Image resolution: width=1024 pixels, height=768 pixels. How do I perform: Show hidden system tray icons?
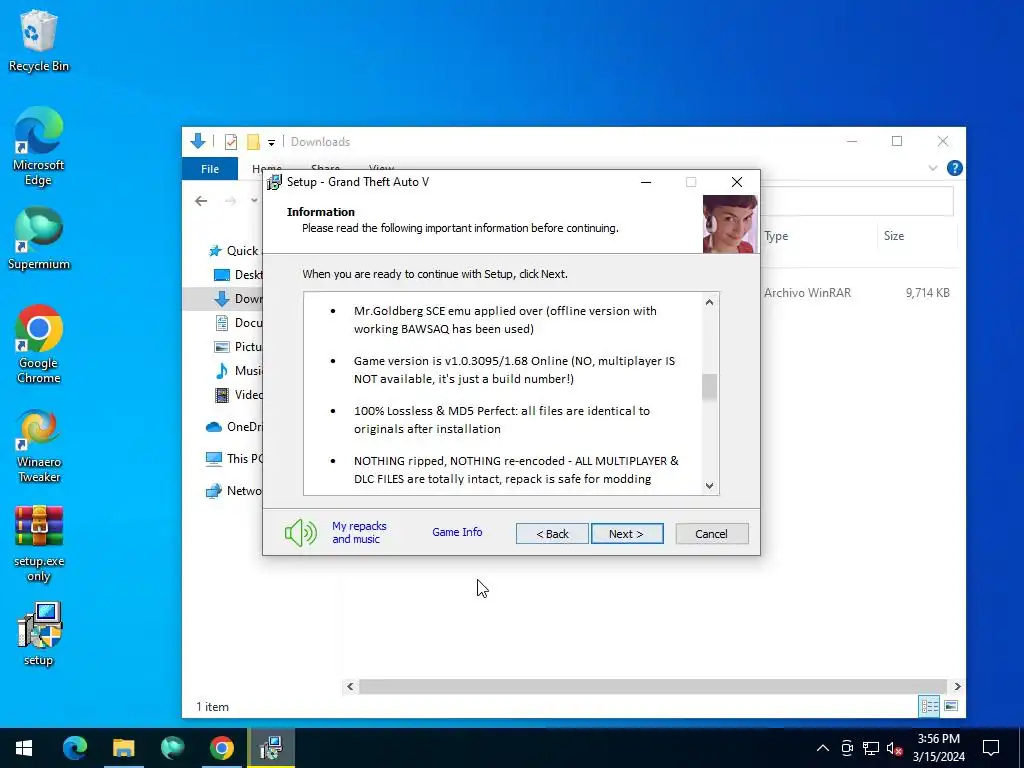pos(823,748)
